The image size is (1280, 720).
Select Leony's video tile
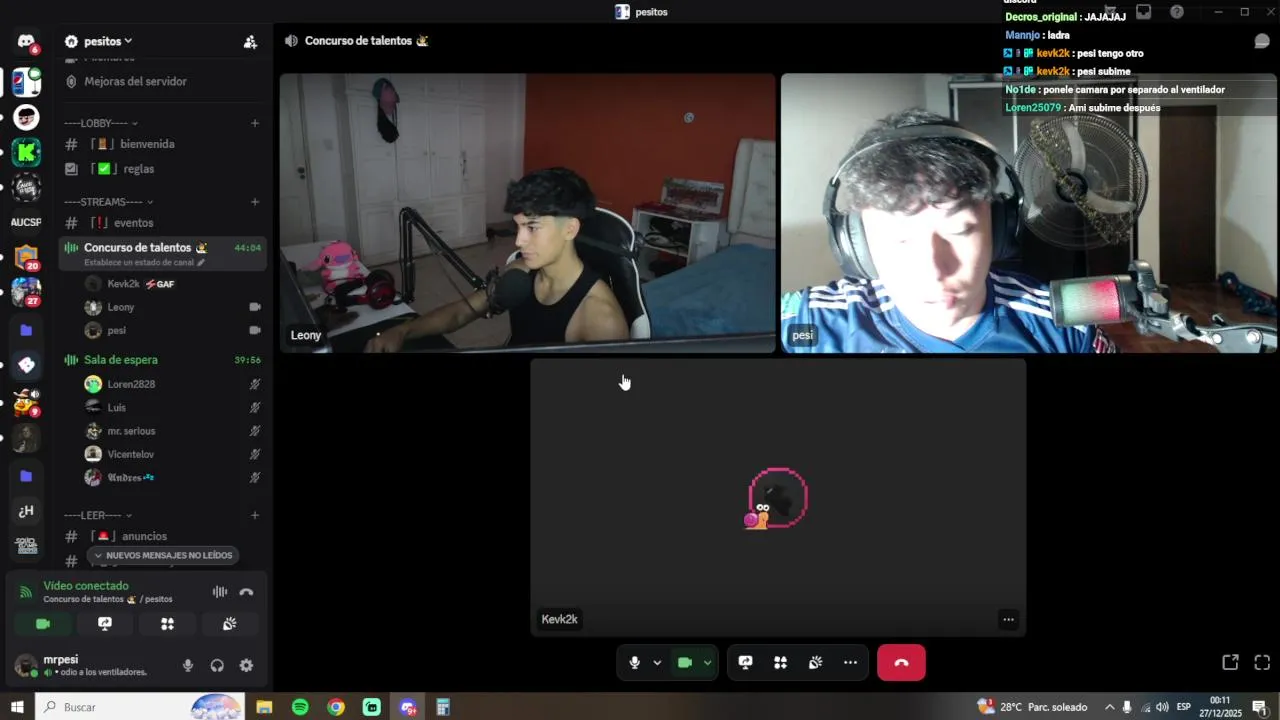click(x=528, y=213)
